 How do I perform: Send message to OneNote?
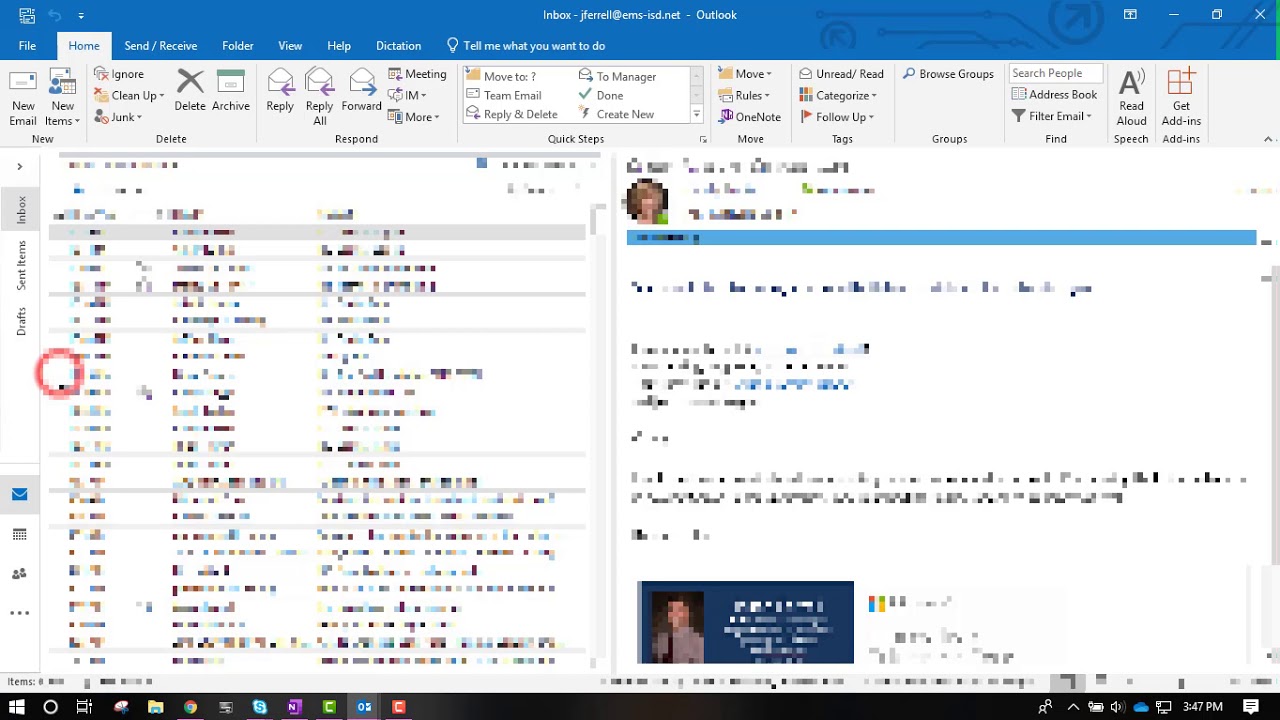tap(749, 117)
